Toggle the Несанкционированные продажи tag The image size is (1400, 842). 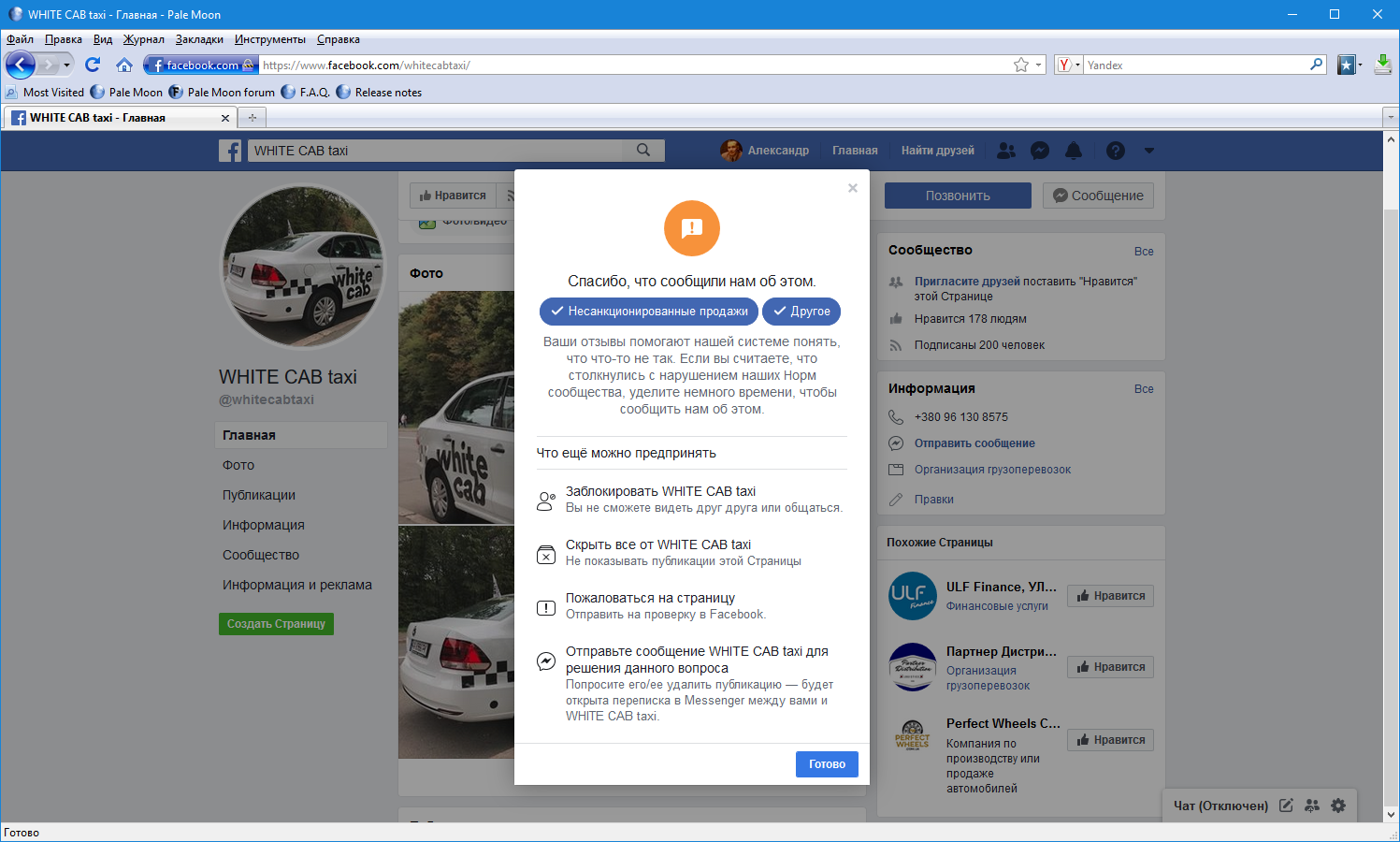pos(649,312)
